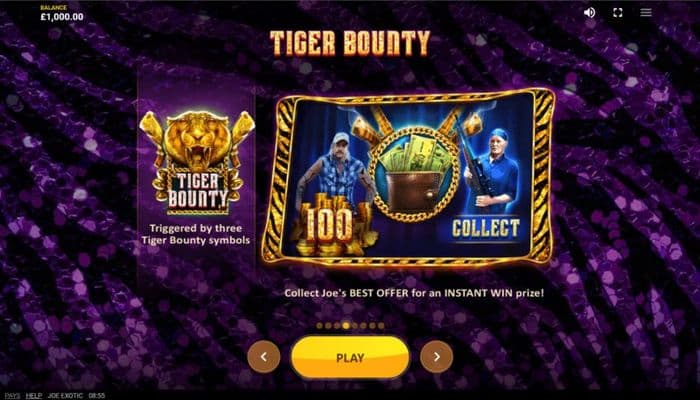Image resolution: width=700 pixels, height=400 pixels.
Task: Open the PAYS paytable link
Action: tap(12, 396)
